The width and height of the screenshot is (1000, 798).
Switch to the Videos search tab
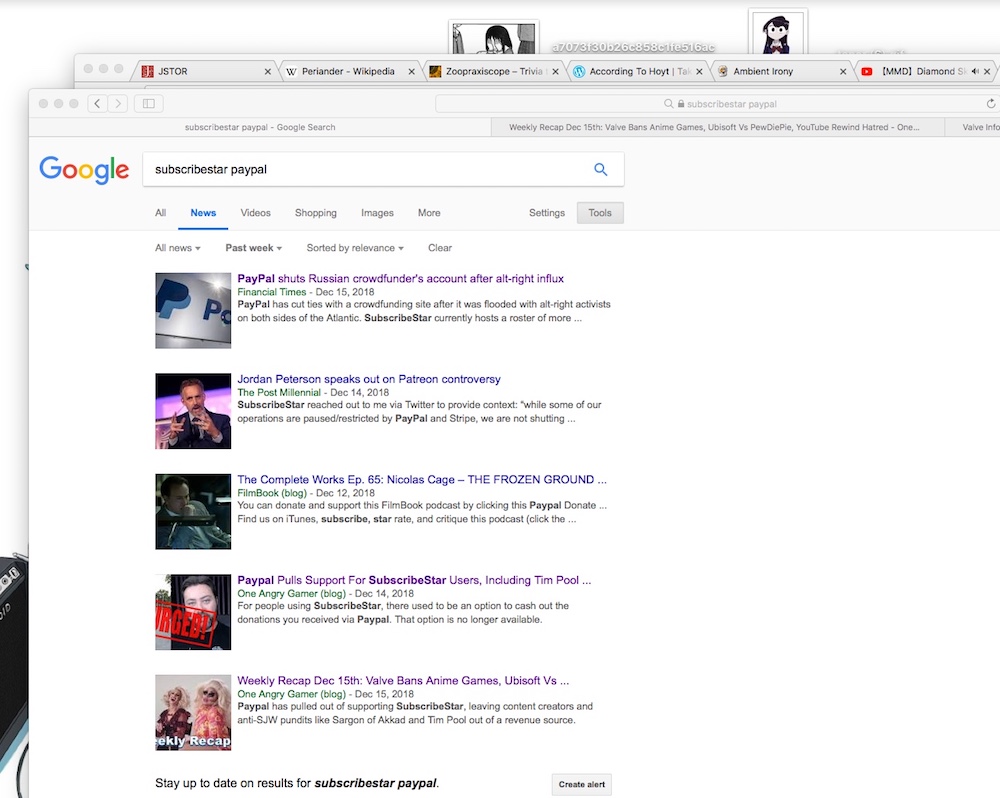[x=255, y=213]
